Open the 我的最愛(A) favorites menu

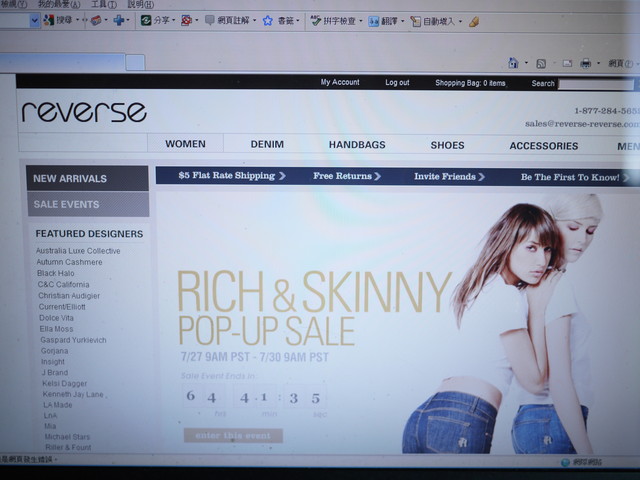[59, 4]
